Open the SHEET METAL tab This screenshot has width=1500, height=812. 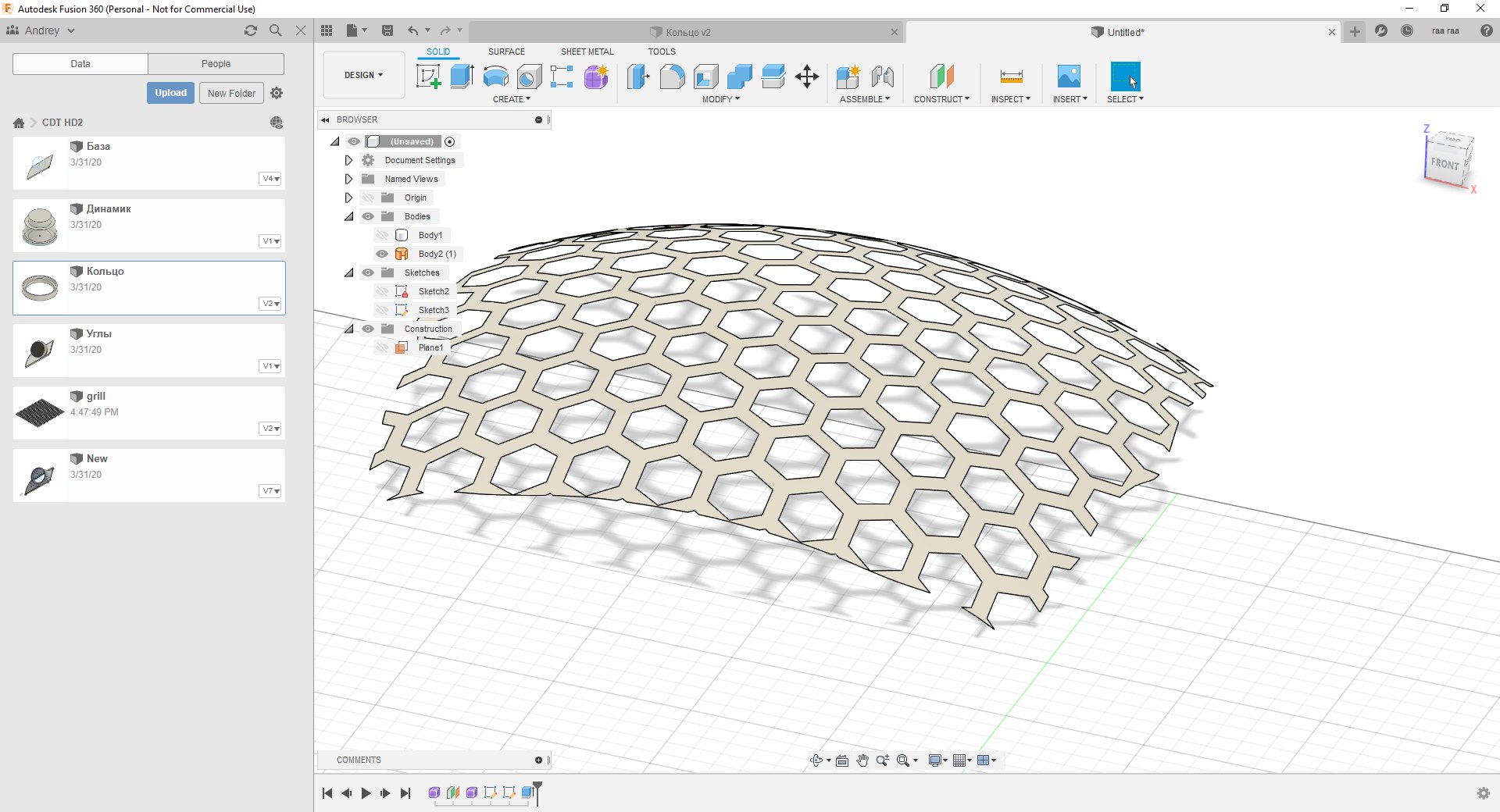[587, 52]
